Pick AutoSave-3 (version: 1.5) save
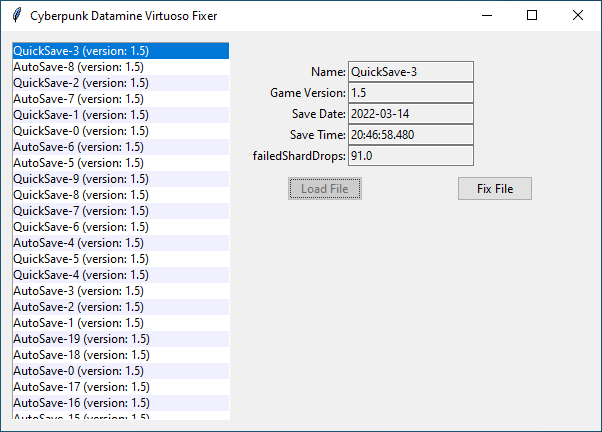 pyautogui.click(x=121, y=291)
